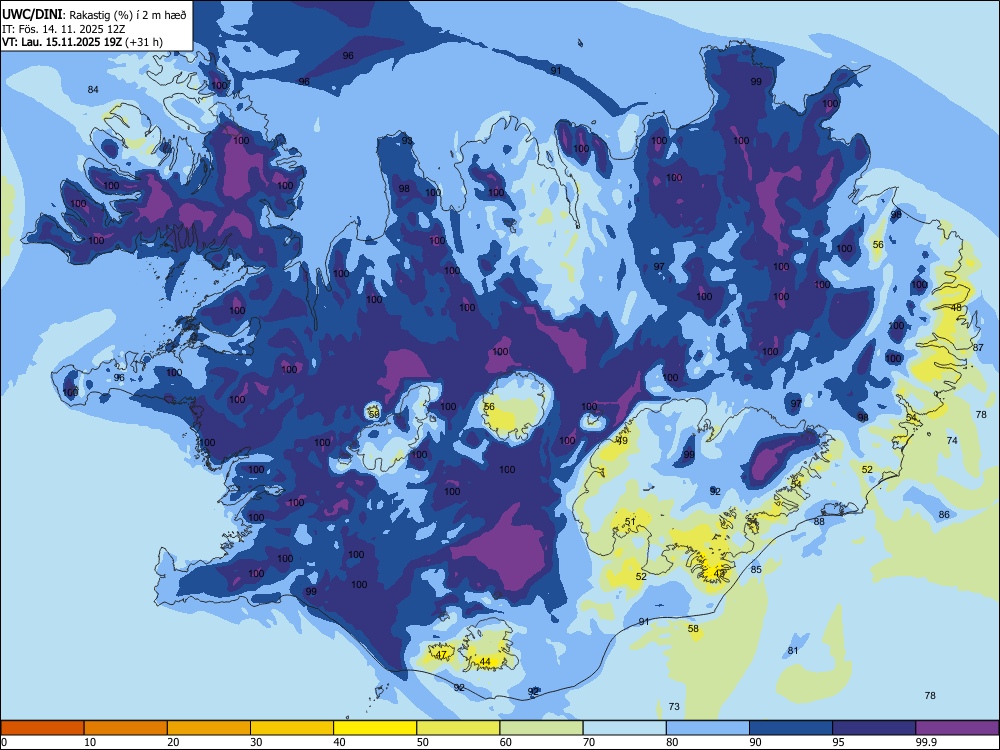
Task: Click the '74' humidity value on map
Action: pos(952,440)
